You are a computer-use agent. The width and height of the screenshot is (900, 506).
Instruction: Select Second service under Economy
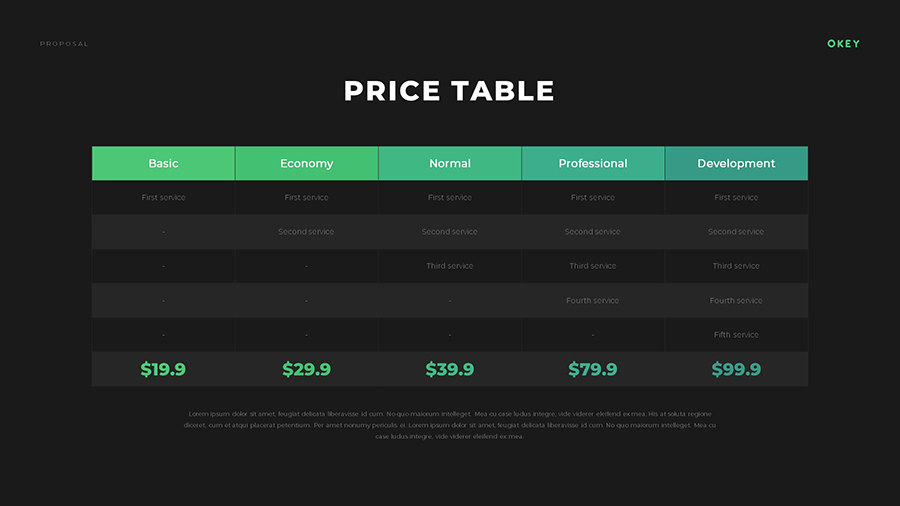point(306,232)
